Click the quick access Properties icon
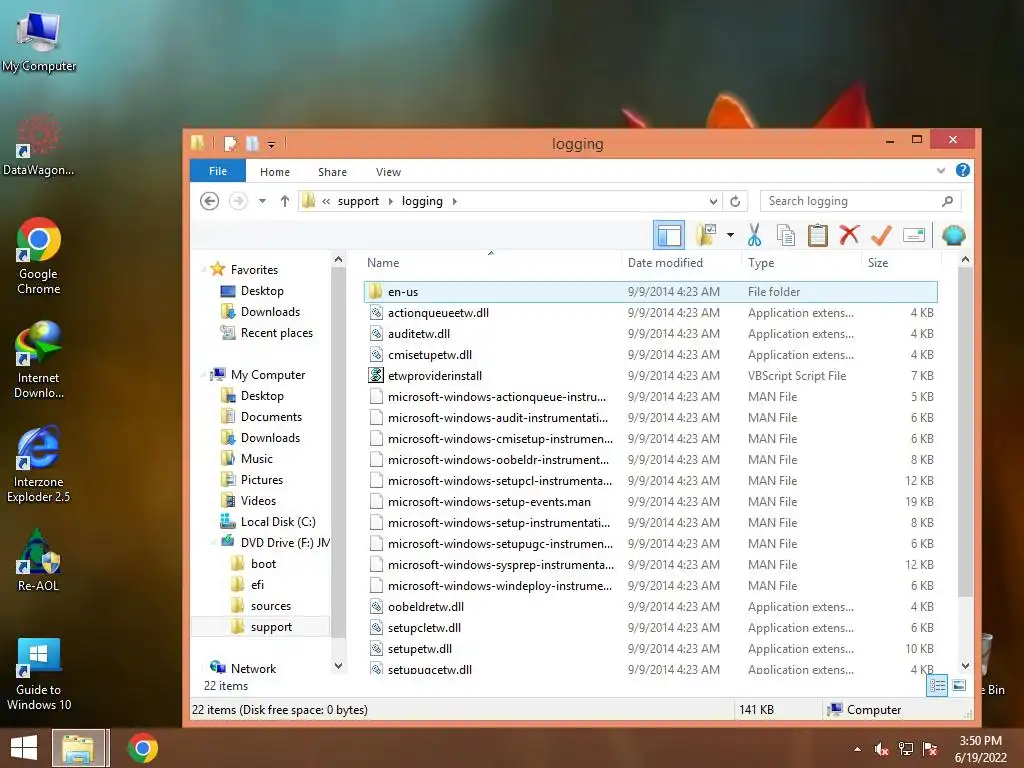This screenshot has width=1024, height=768. click(231, 144)
